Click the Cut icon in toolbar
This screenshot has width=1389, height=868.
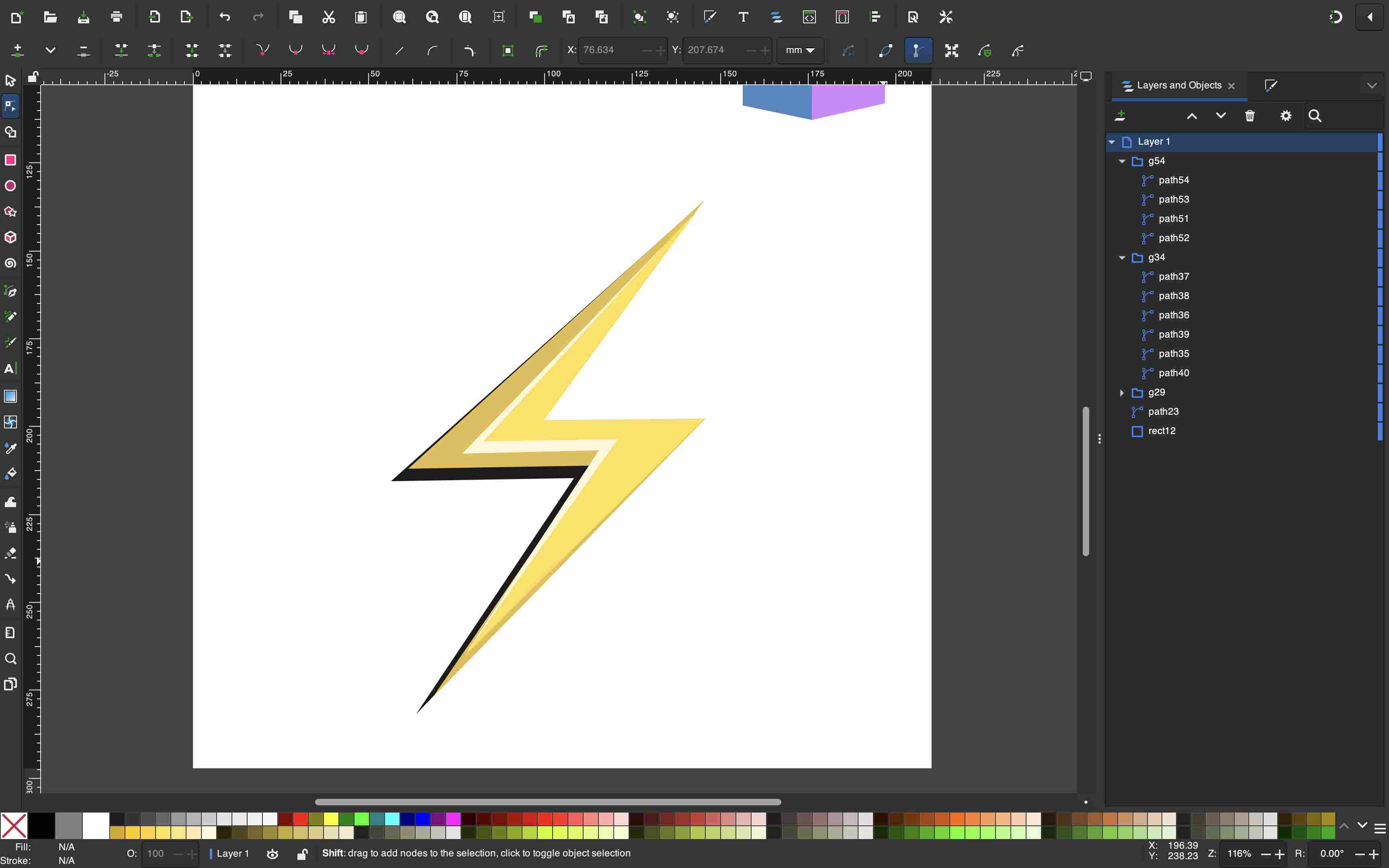tap(328, 17)
